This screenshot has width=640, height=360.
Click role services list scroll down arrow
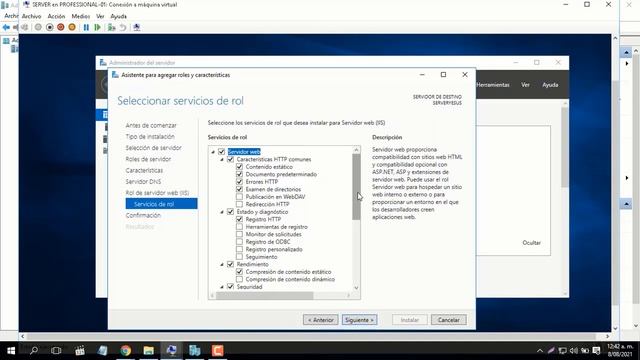(x=356, y=288)
